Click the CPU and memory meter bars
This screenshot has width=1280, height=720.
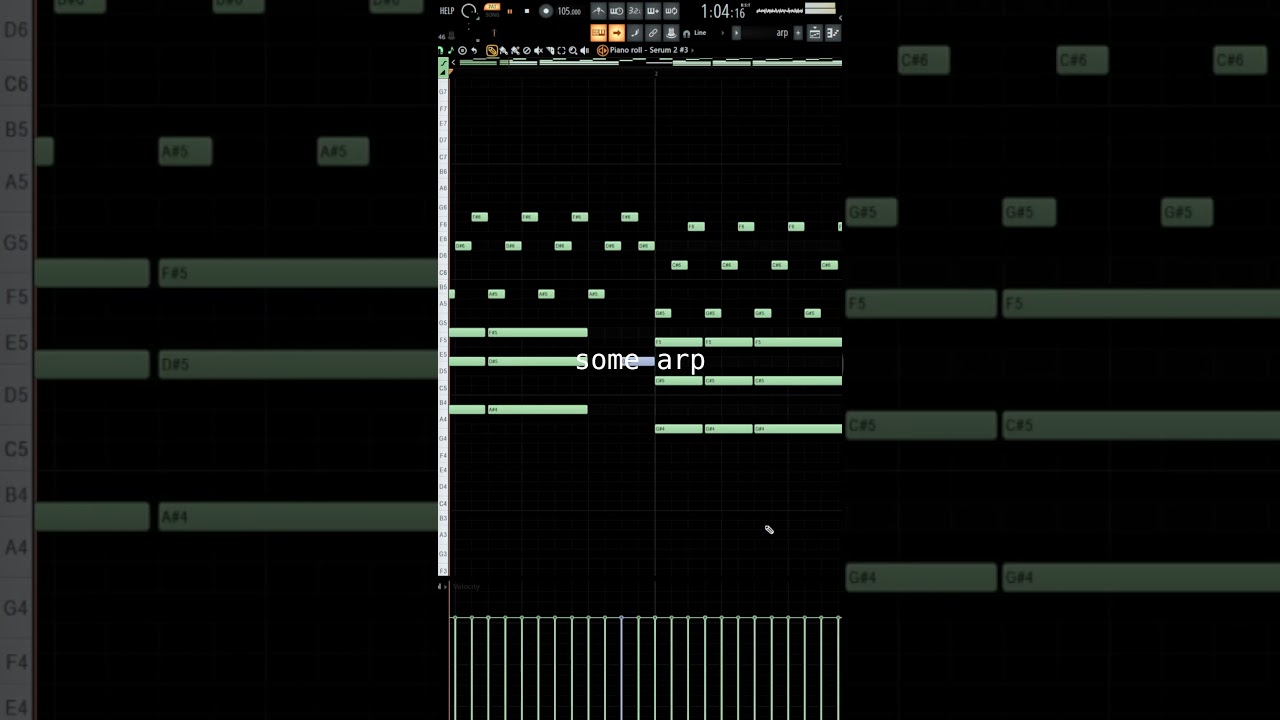pyautogui.click(x=820, y=10)
